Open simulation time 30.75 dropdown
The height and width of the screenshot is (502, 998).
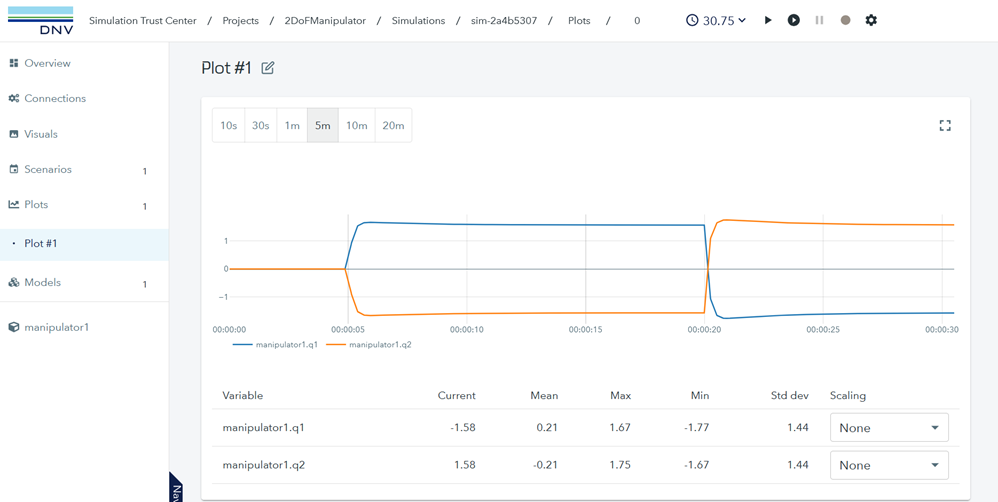(x=716, y=20)
